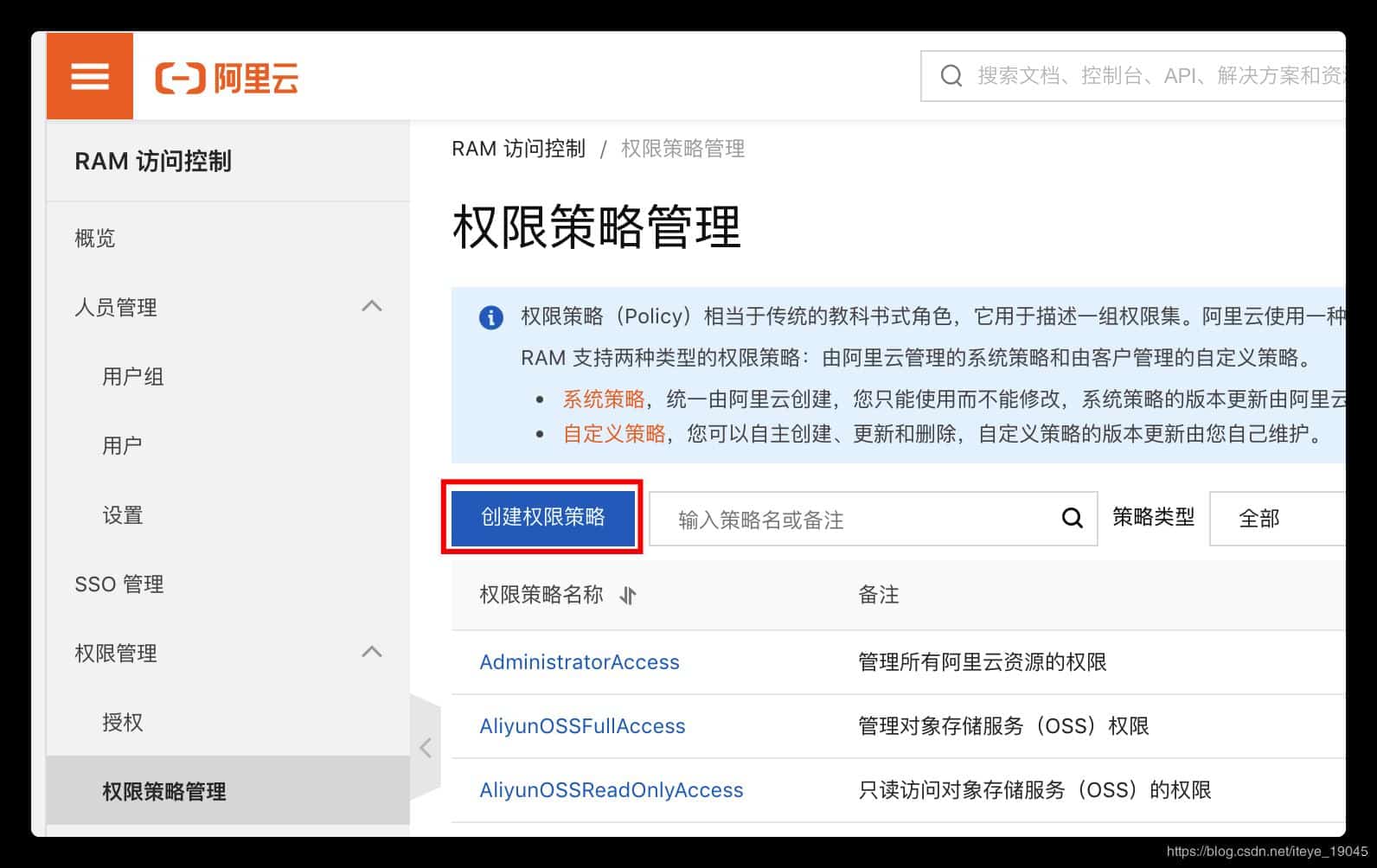Sort by policy name using sort icon
The width and height of the screenshot is (1377, 868).
coord(628,595)
